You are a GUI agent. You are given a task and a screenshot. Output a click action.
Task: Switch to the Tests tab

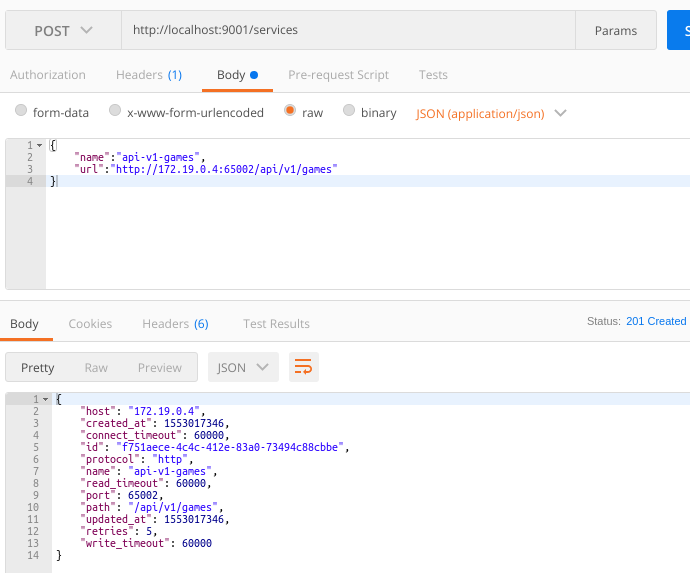433,75
